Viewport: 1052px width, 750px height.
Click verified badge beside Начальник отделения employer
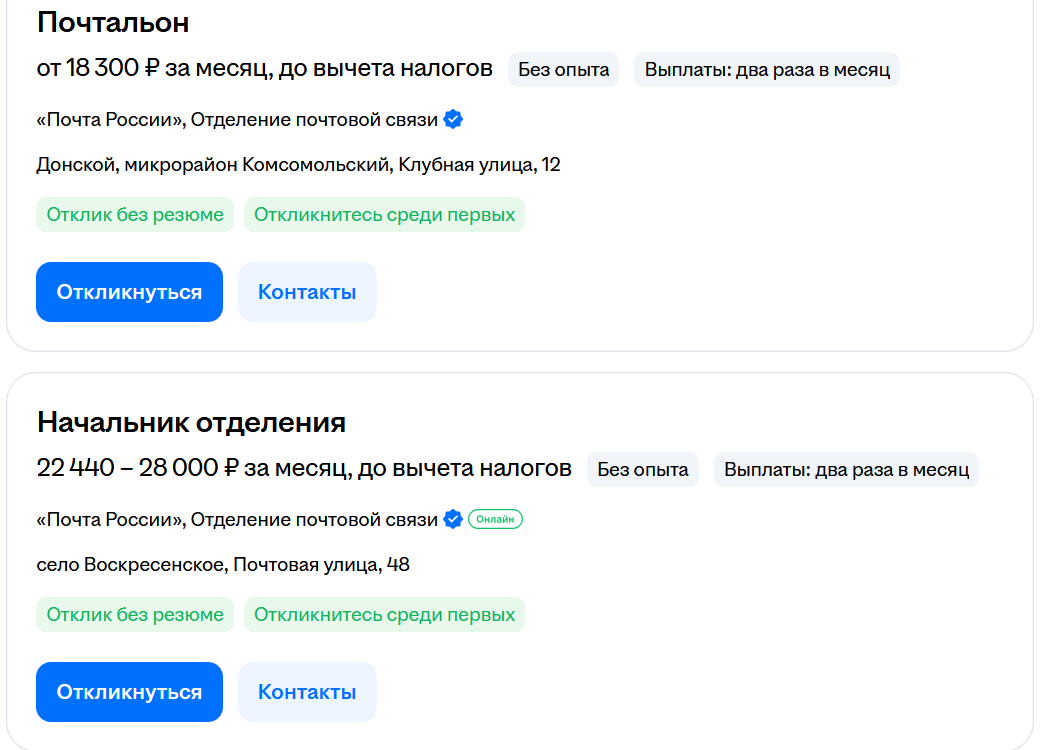tap(453, 520)
